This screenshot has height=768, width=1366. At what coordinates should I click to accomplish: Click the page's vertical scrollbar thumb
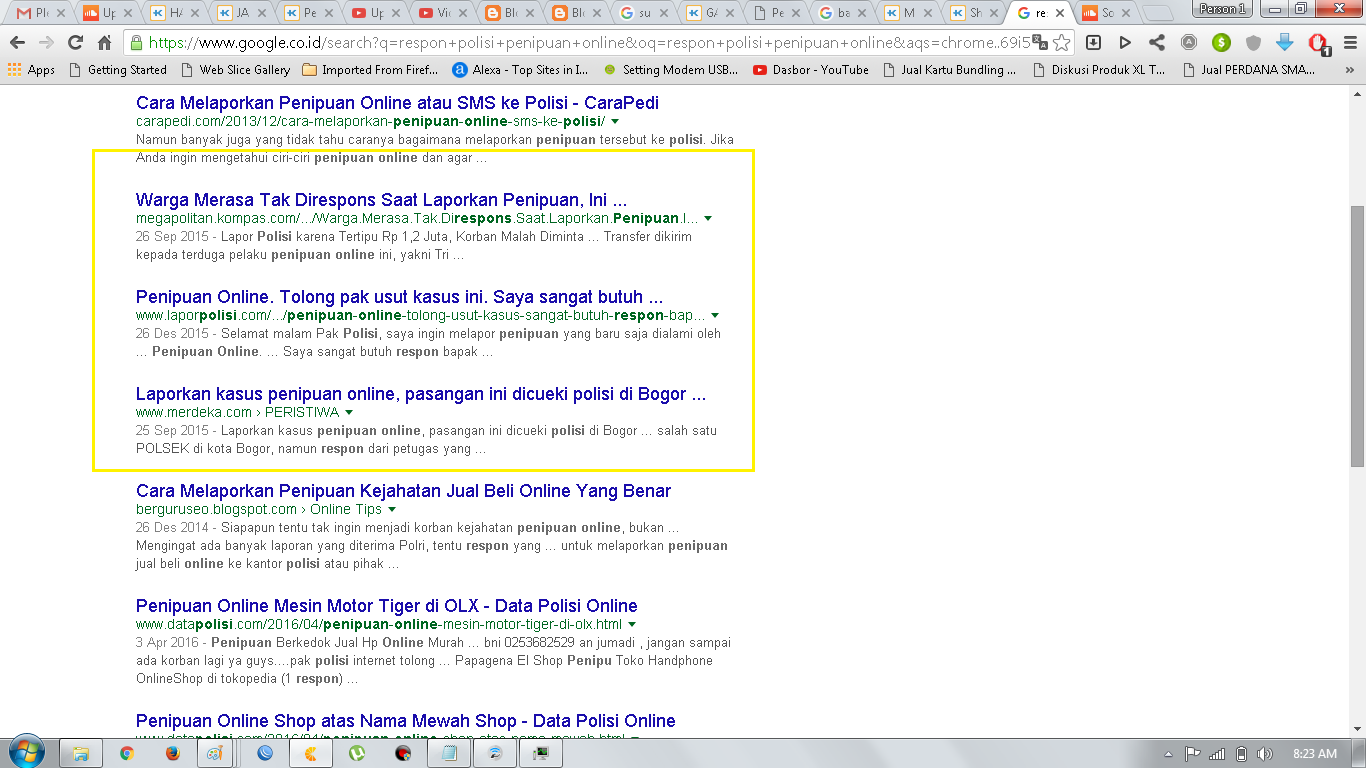(1357, 336)
